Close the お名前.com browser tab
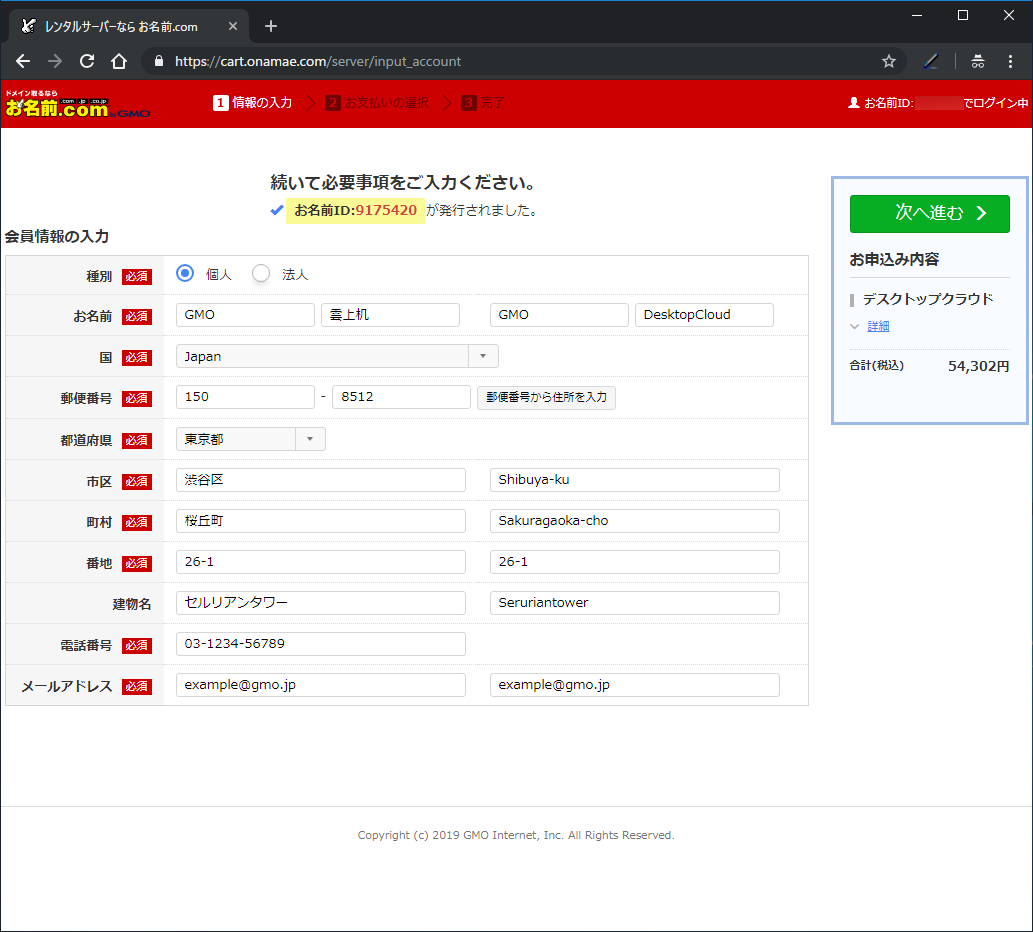The width and height of the screenshot is (1033, 932). pos(233,26)
